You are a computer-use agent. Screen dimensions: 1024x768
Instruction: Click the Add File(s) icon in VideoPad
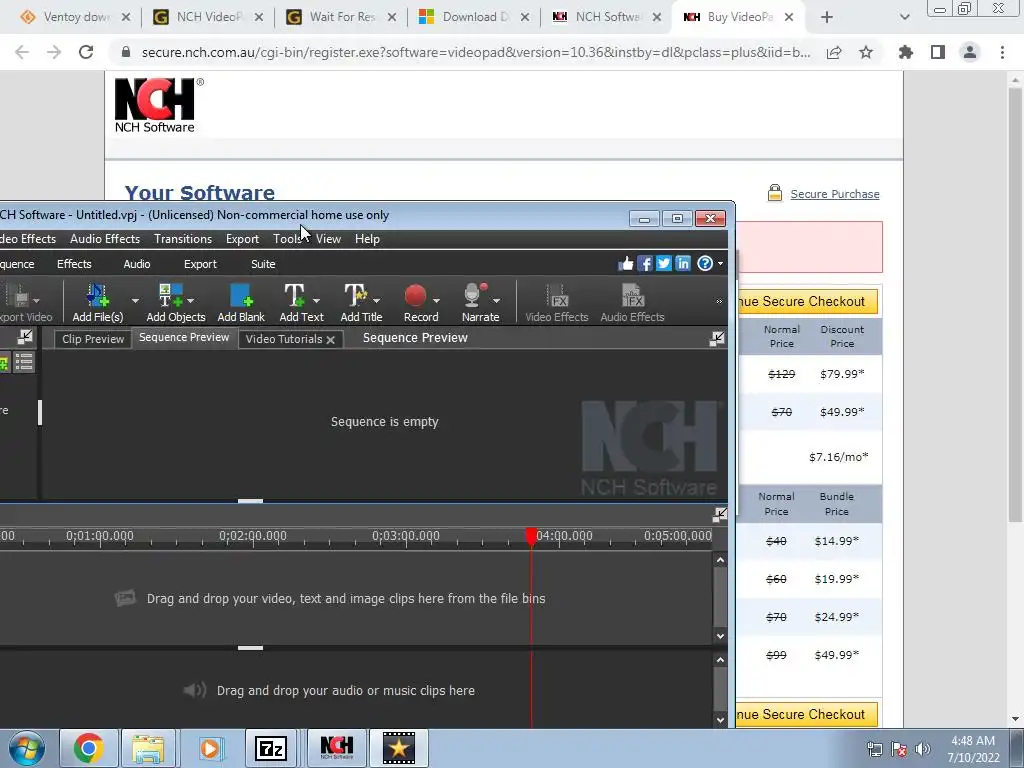tap(98, 296)
